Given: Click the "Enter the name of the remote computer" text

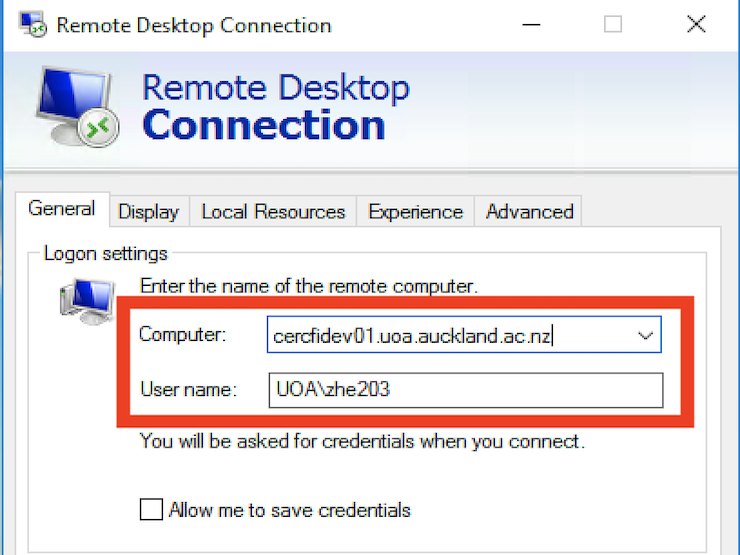Looking at the screenshot, I should 309,286.
